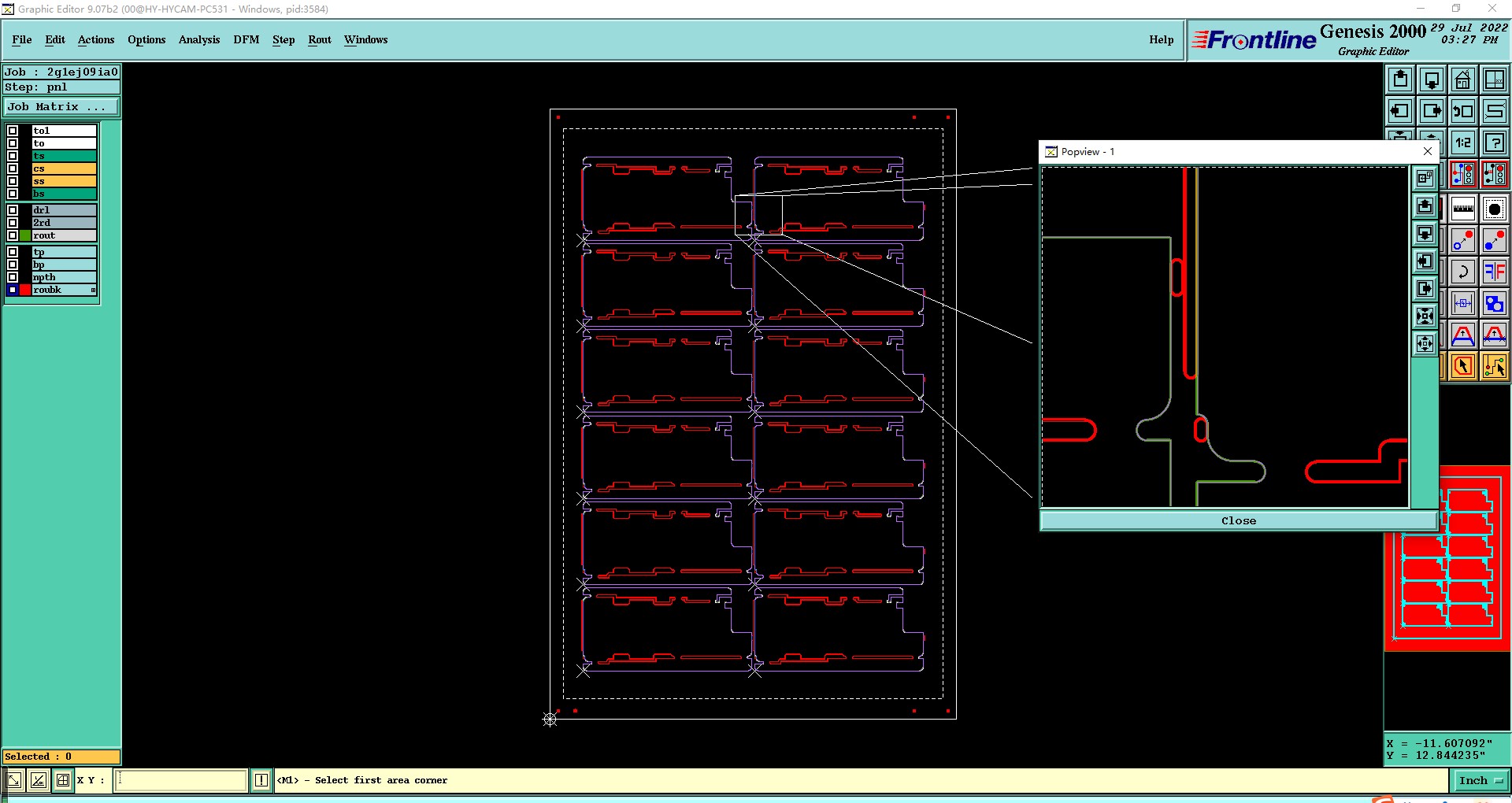Viewport: 1512px width, 803px height.
Task: Click the green color swatch of rout layer
Action: pos(25,235)
